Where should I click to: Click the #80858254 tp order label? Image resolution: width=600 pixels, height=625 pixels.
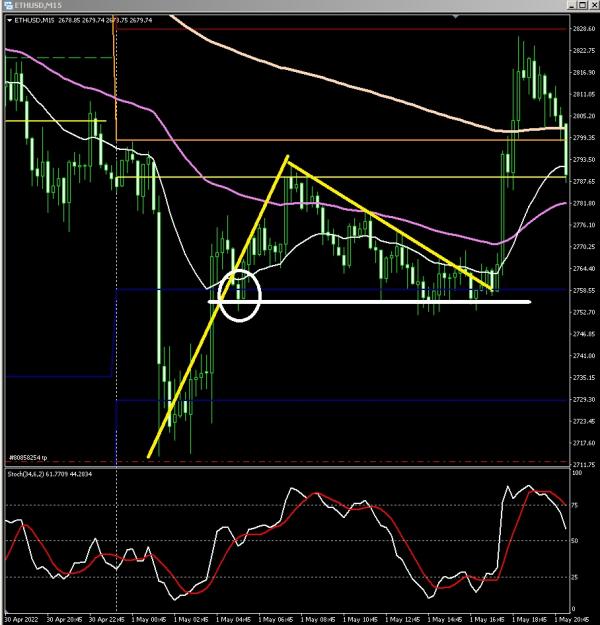click(x=28, y=458)
